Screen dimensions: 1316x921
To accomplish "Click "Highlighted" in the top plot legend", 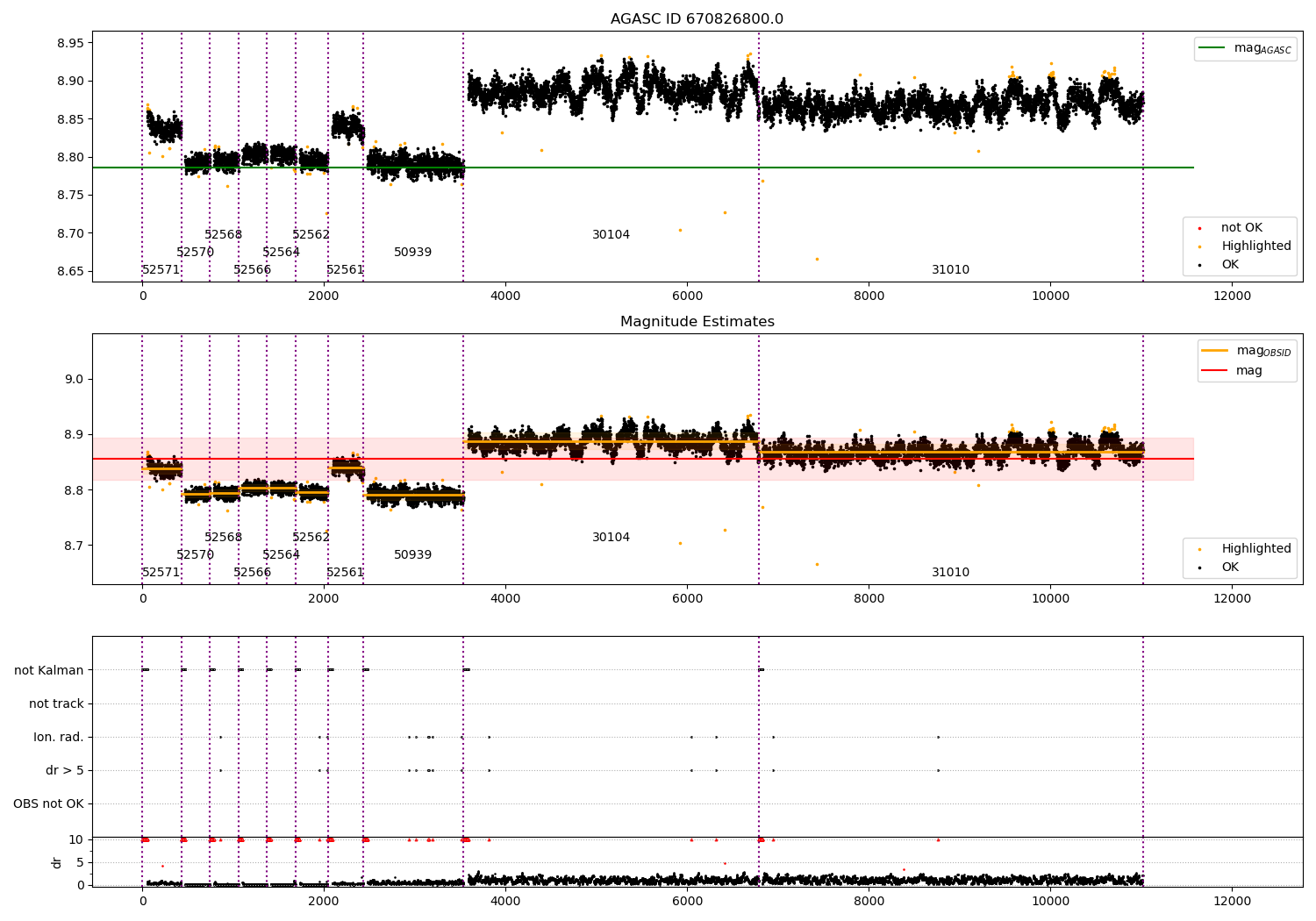I will click(1256, 246).
